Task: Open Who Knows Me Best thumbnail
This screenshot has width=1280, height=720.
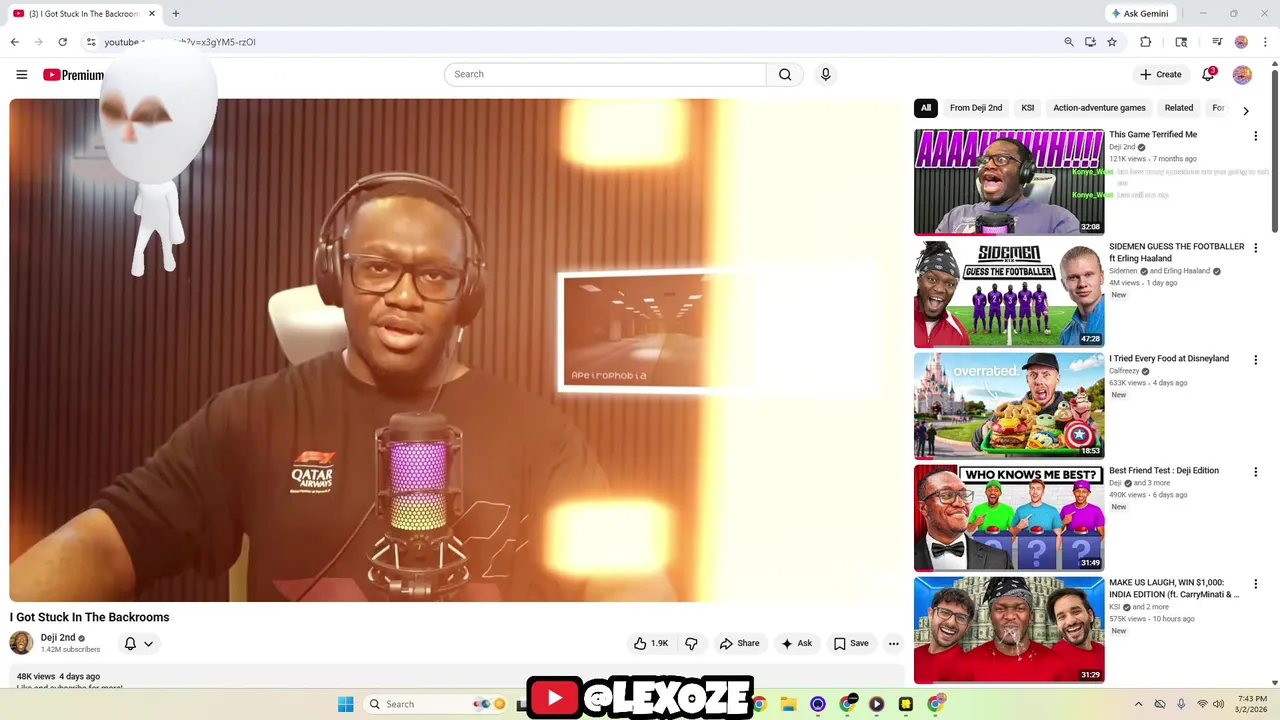Action: 1009,518
